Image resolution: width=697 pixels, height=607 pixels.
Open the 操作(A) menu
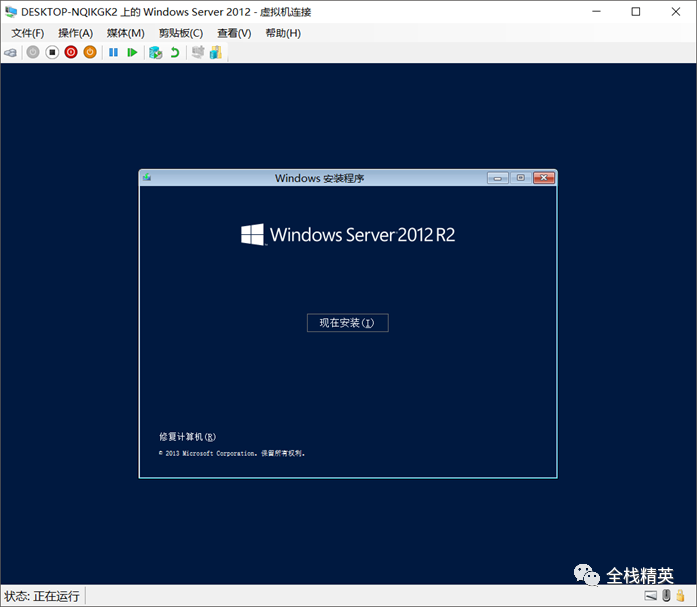76,33
